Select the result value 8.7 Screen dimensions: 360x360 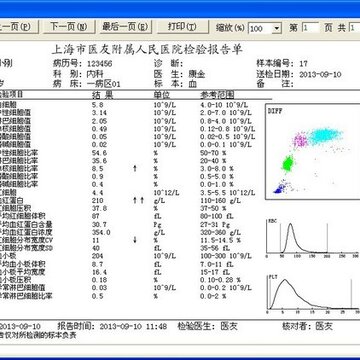[99, 264]
